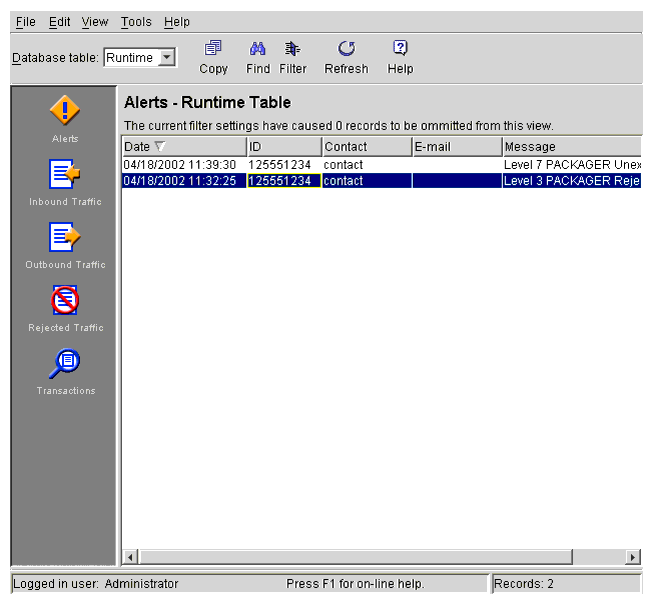Sort by the Contact column header

(367, 147)
